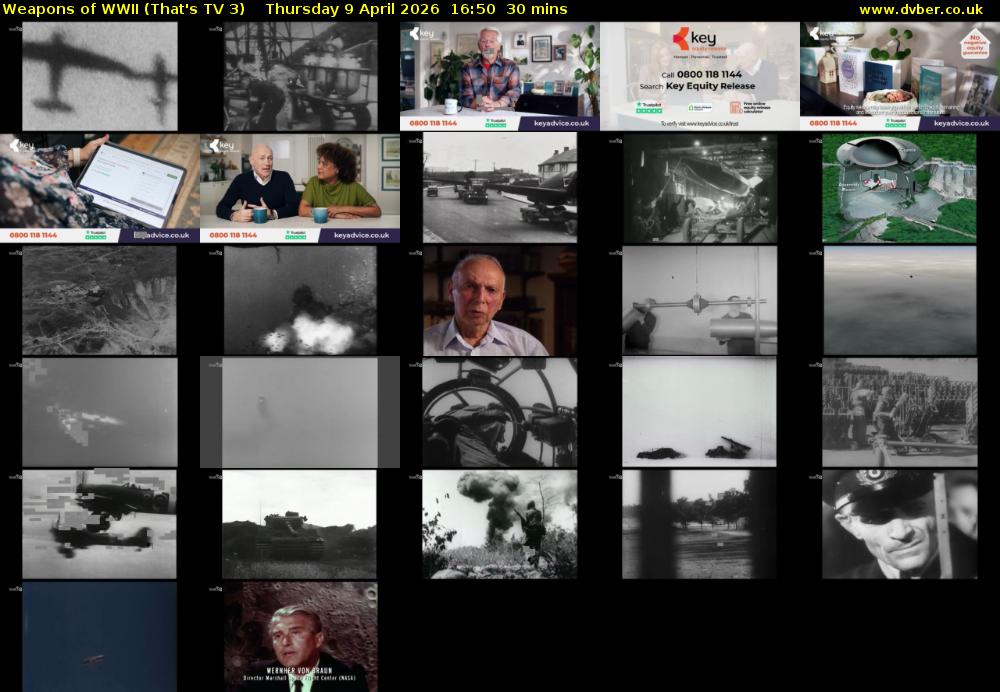
Task: Open the wind tunnel model thumbnail
Action: point(700,301)
